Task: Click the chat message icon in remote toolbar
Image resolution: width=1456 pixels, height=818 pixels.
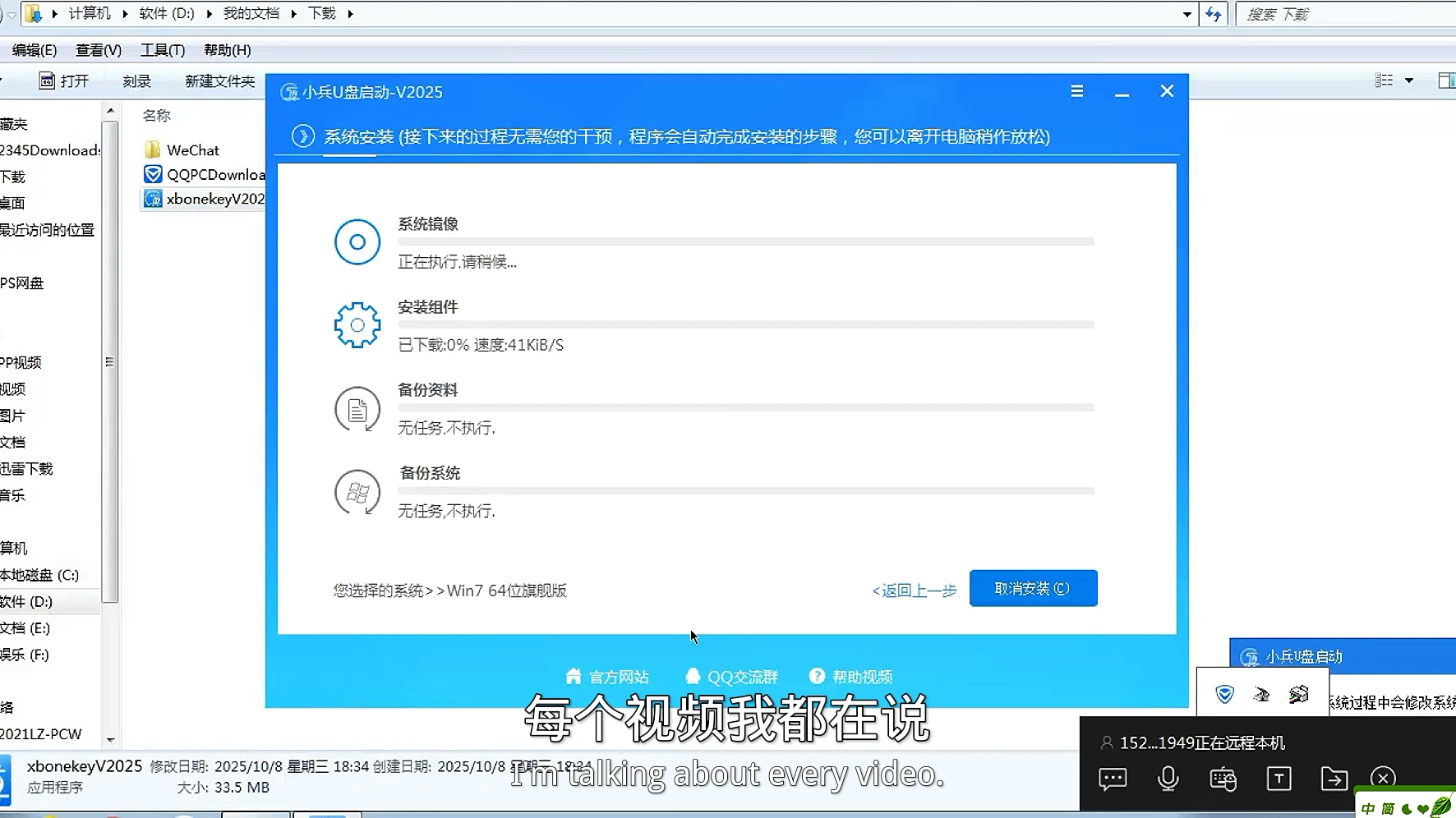Action: click(x=1113, y=779)
